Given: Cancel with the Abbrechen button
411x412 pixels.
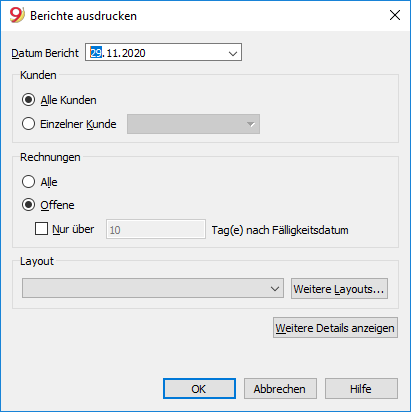Looking at the screenshot, I should tap(280, 389).
